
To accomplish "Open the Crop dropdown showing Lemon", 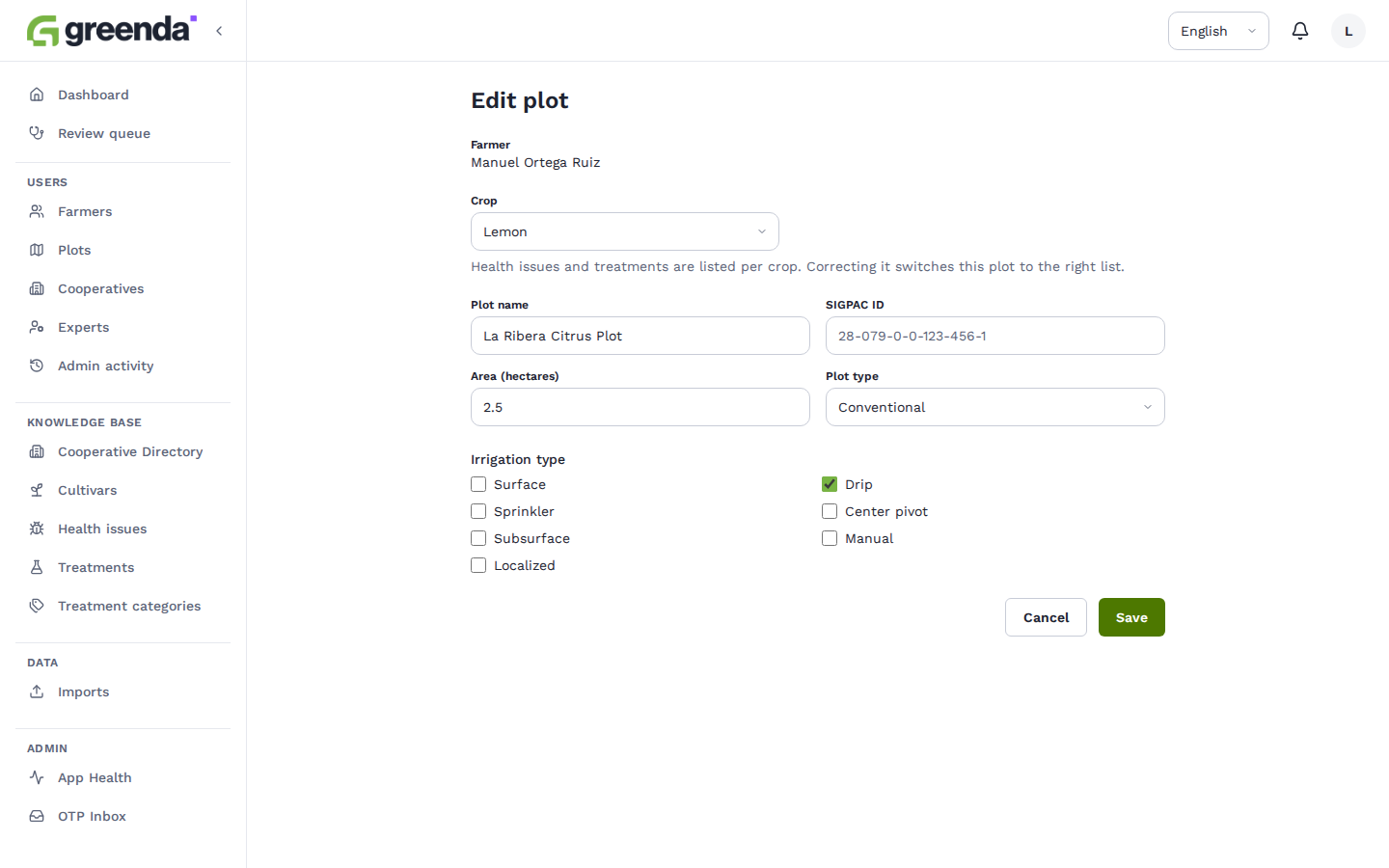I will click(x=625, y=231).
